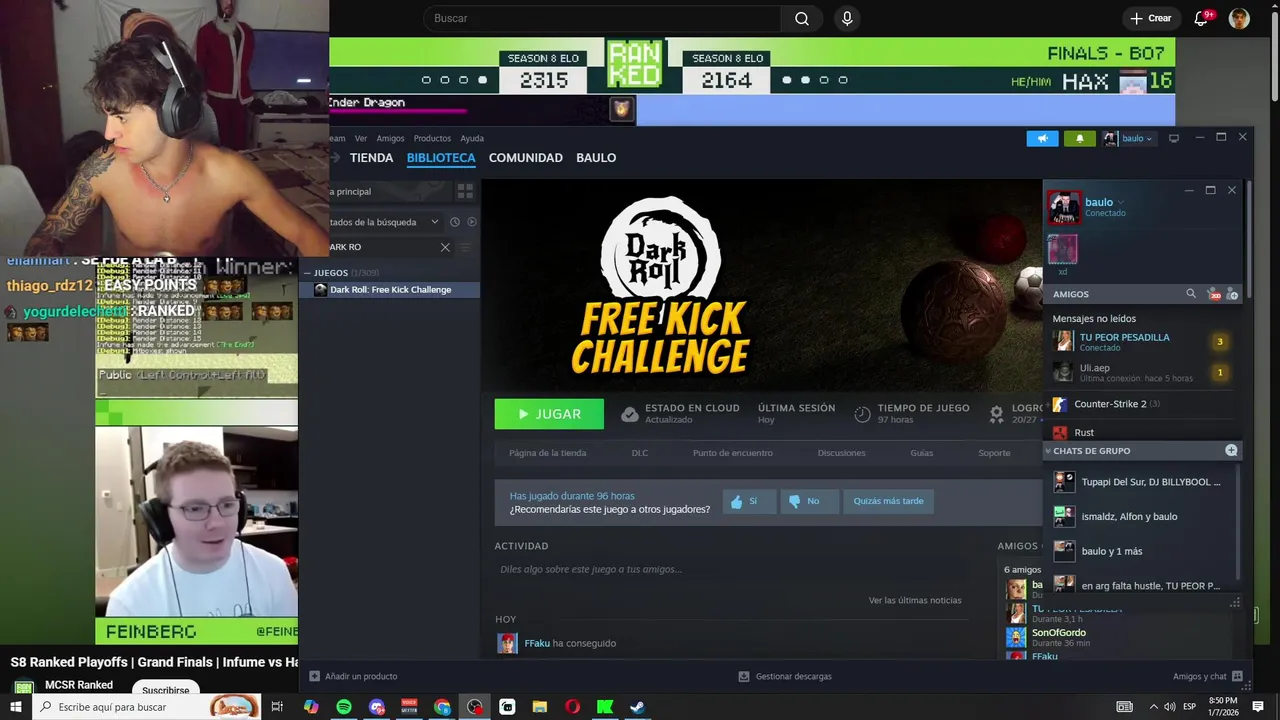1280x720 pixels.
Task: Click the DARK RO library search field
Action: click(383, 247)
